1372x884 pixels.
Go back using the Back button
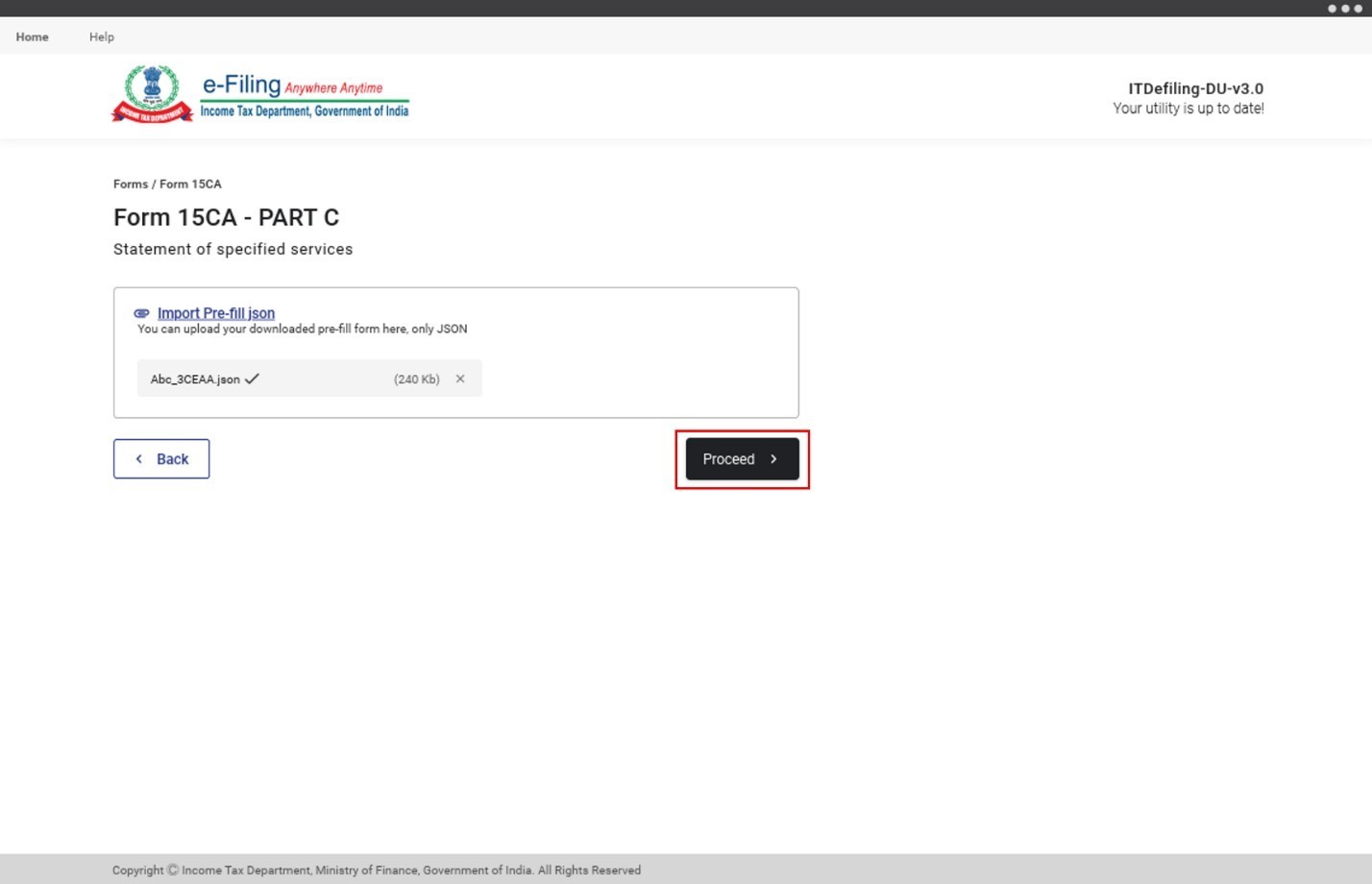[x=161, y=459]
